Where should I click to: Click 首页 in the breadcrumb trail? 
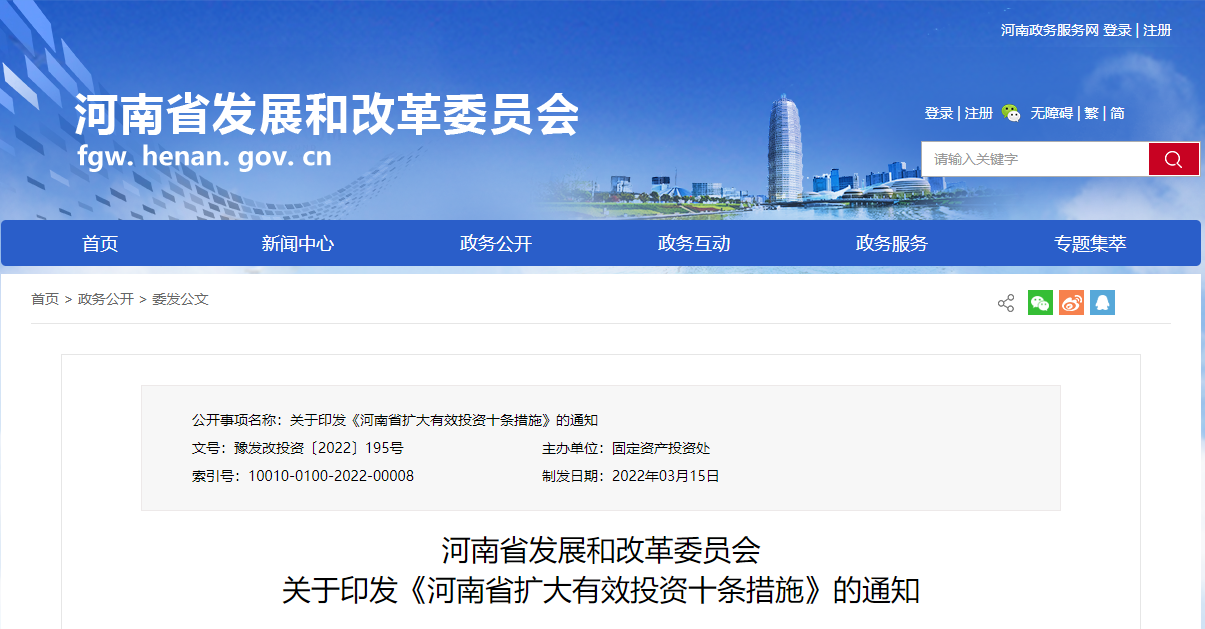(45, 299)
